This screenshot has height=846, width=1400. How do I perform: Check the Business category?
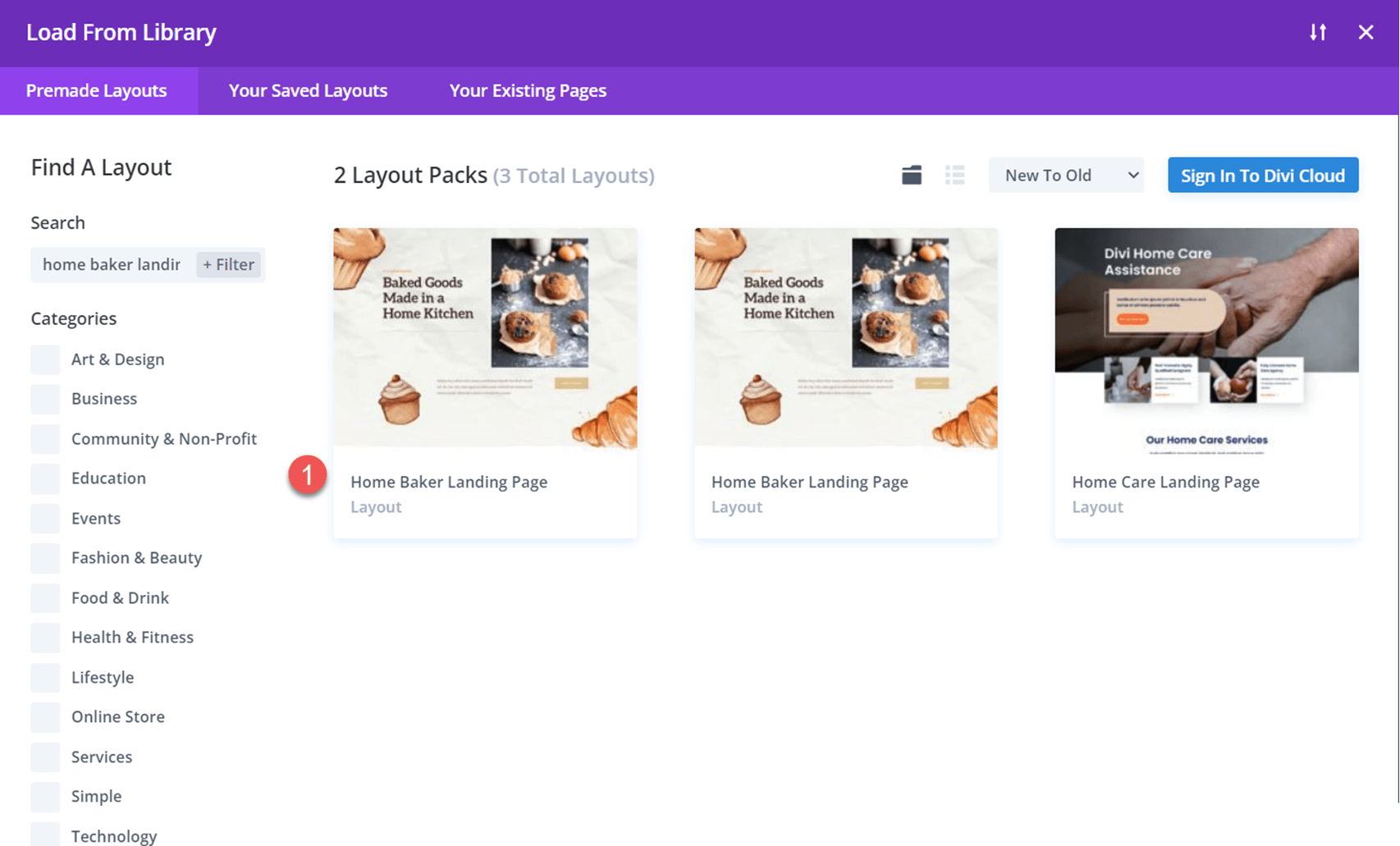click(45, 399)
